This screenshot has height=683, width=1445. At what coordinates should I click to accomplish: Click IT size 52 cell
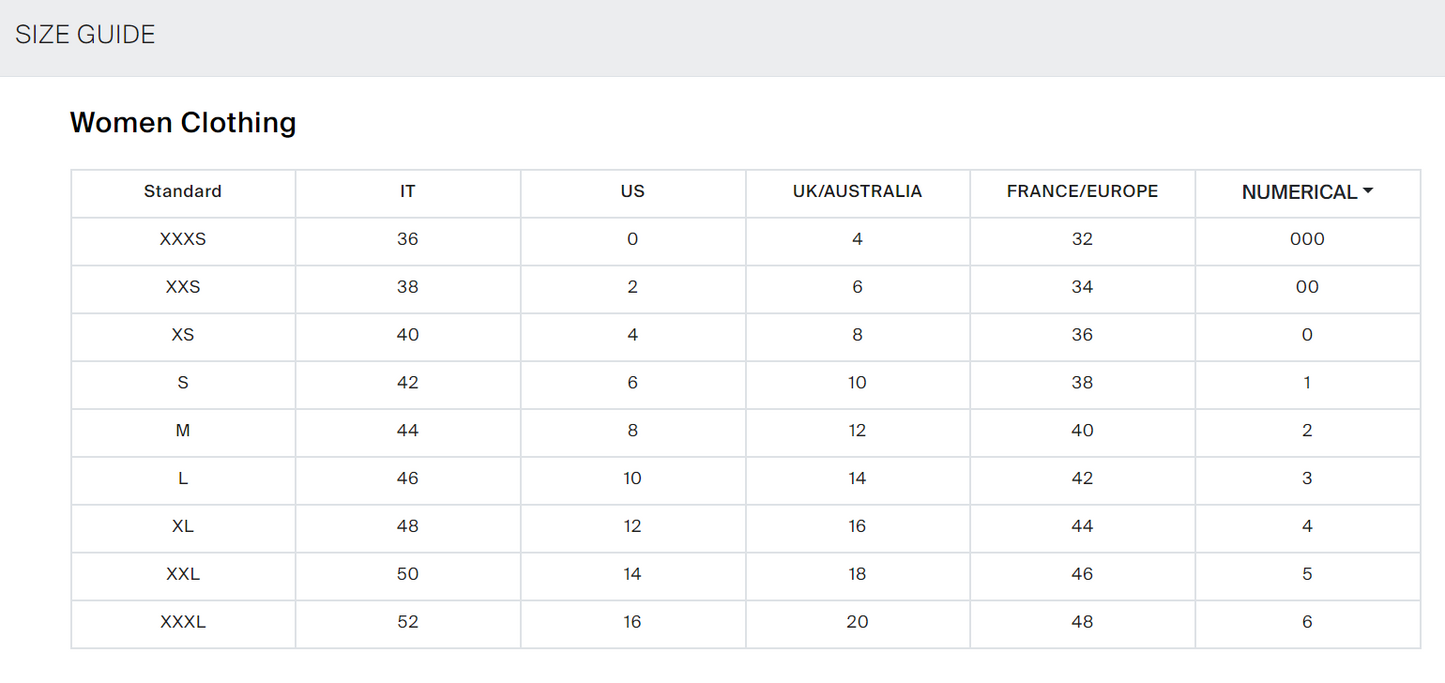(x=408, y=622)
